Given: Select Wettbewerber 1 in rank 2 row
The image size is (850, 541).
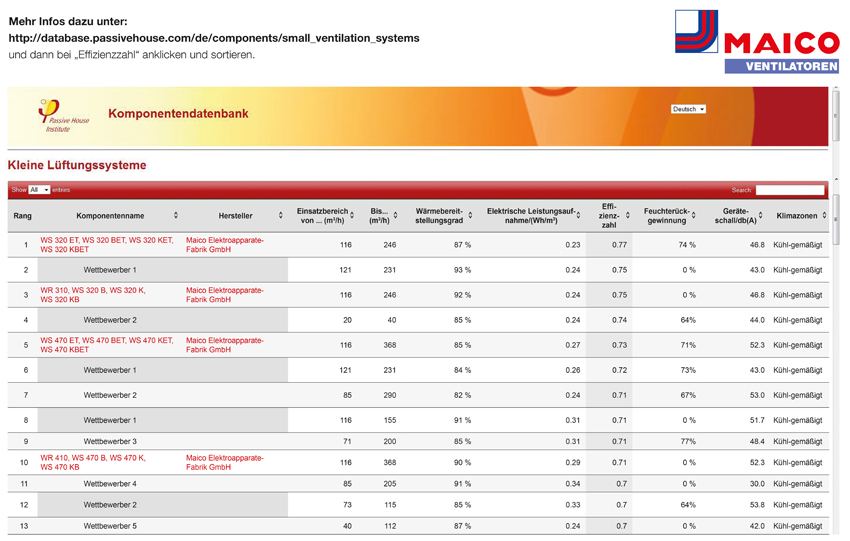Looking at the screenshot, I should 110,270.
